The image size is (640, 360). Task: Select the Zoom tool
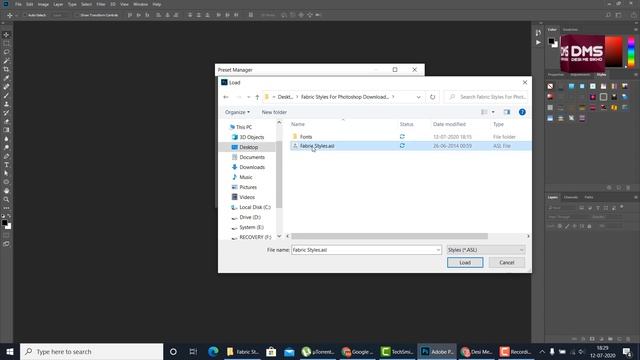(x=6, y=200)
